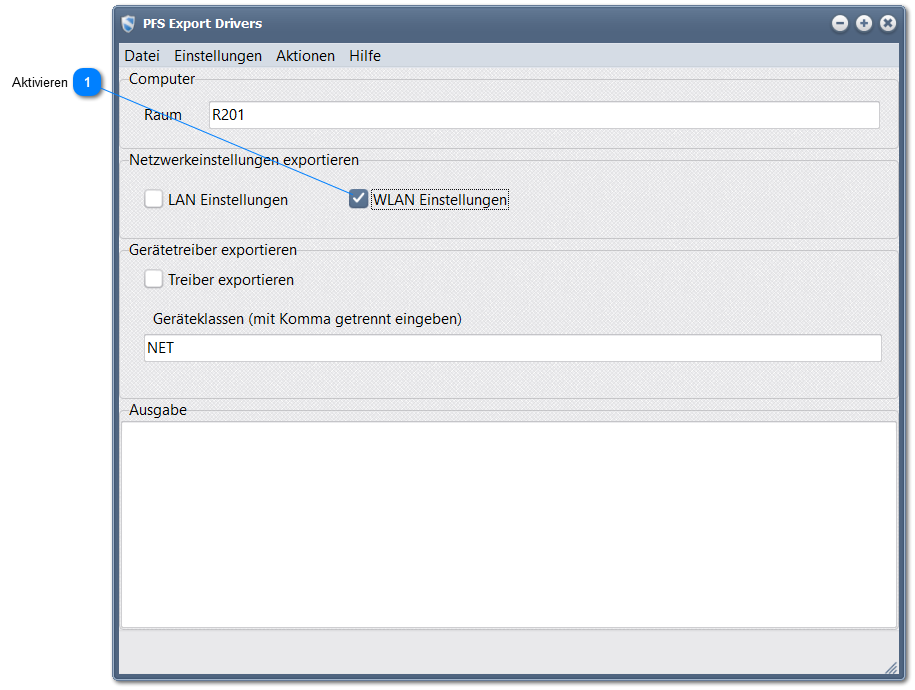Click inside the empty Ausgabe output area

508,525
